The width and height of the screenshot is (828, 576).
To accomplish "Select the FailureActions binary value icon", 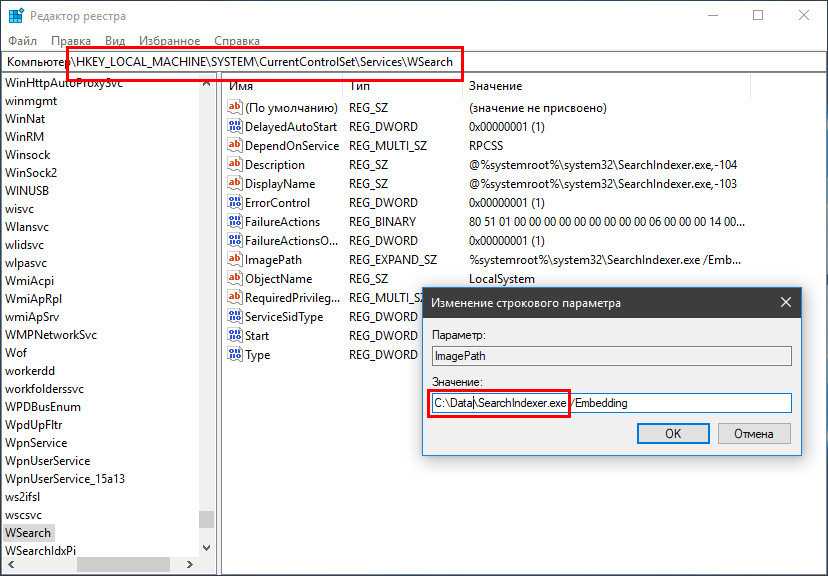I will coord(236,222).
